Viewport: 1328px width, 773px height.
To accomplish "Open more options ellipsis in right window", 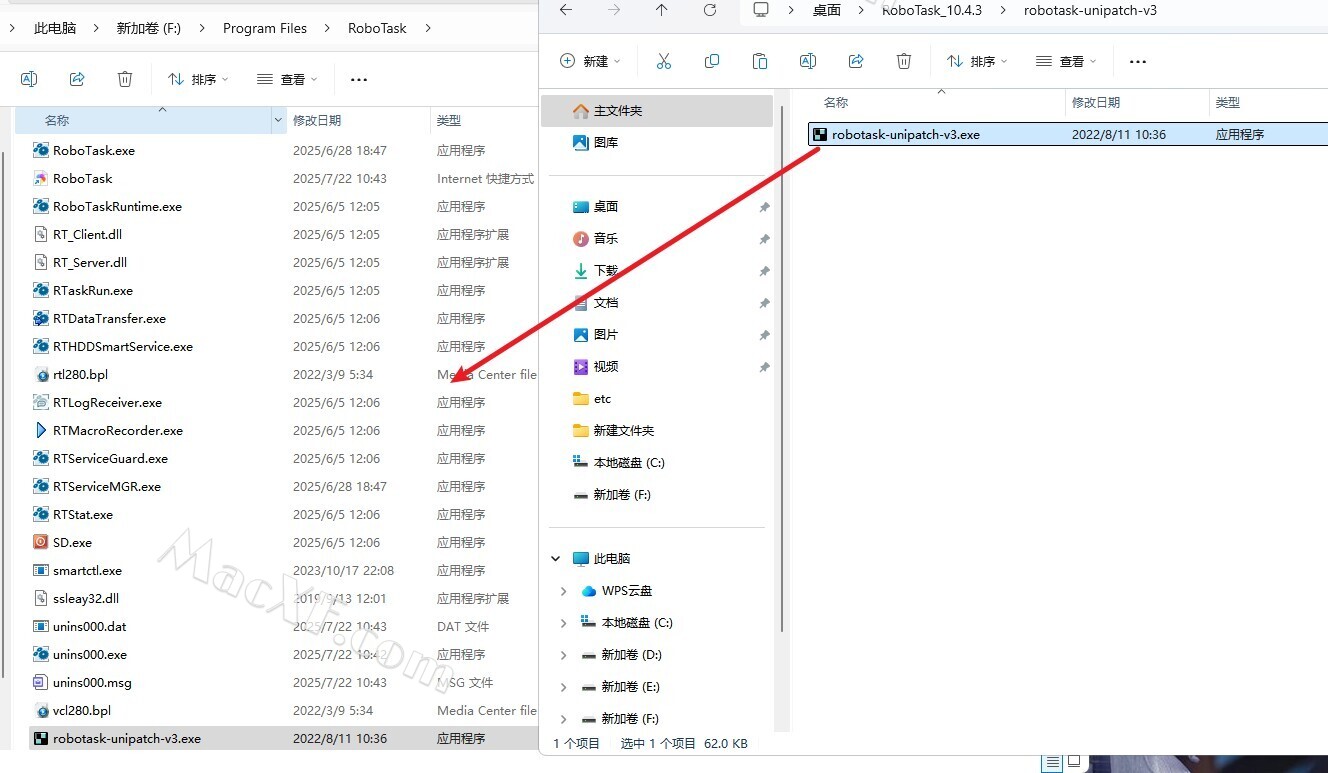I will 1138,61.
